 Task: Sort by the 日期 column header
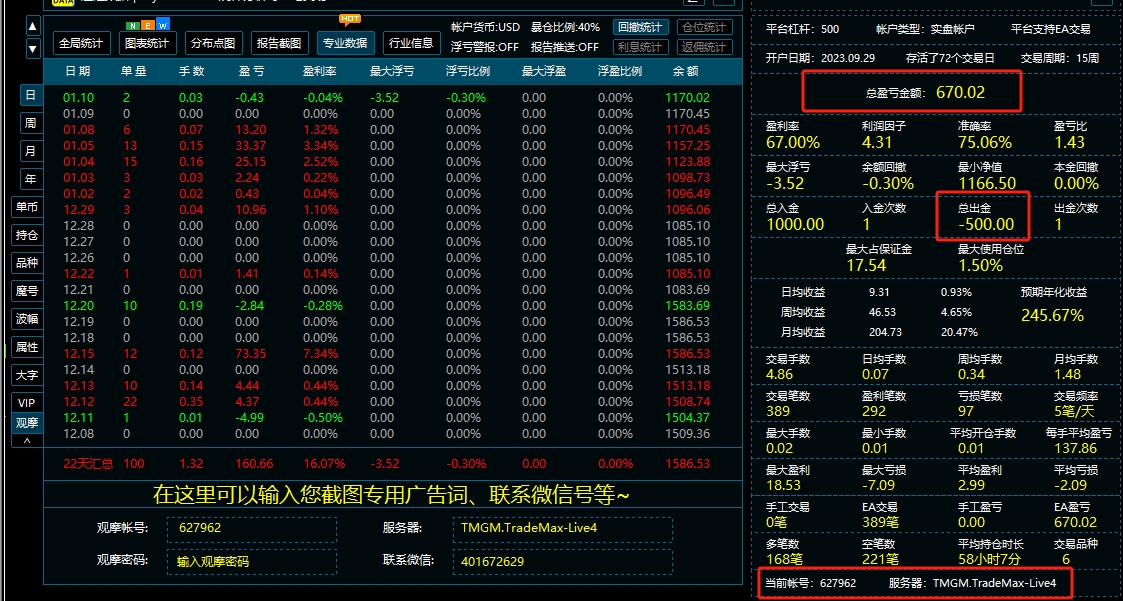(77, 71)
